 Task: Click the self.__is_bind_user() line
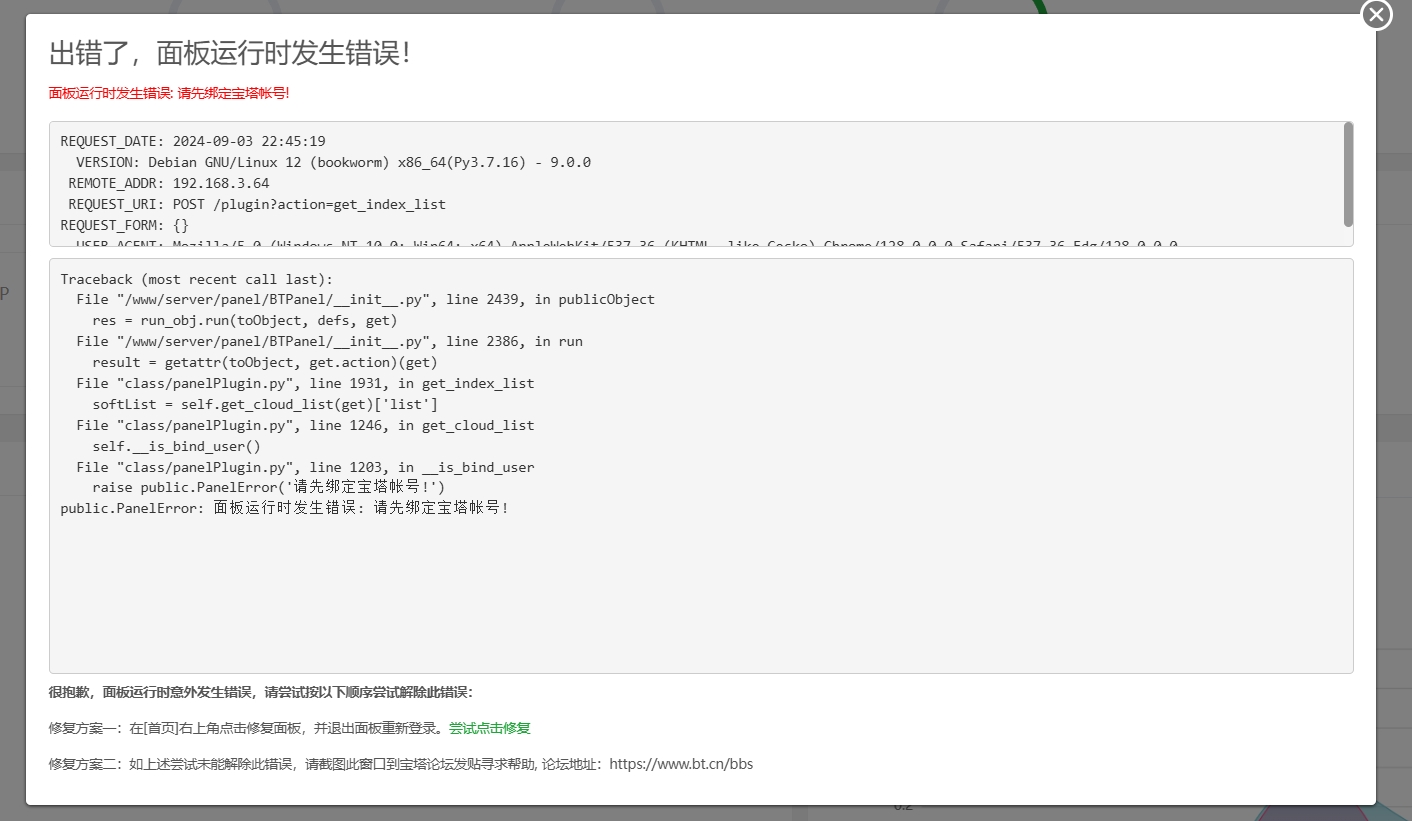click(177, 447)
